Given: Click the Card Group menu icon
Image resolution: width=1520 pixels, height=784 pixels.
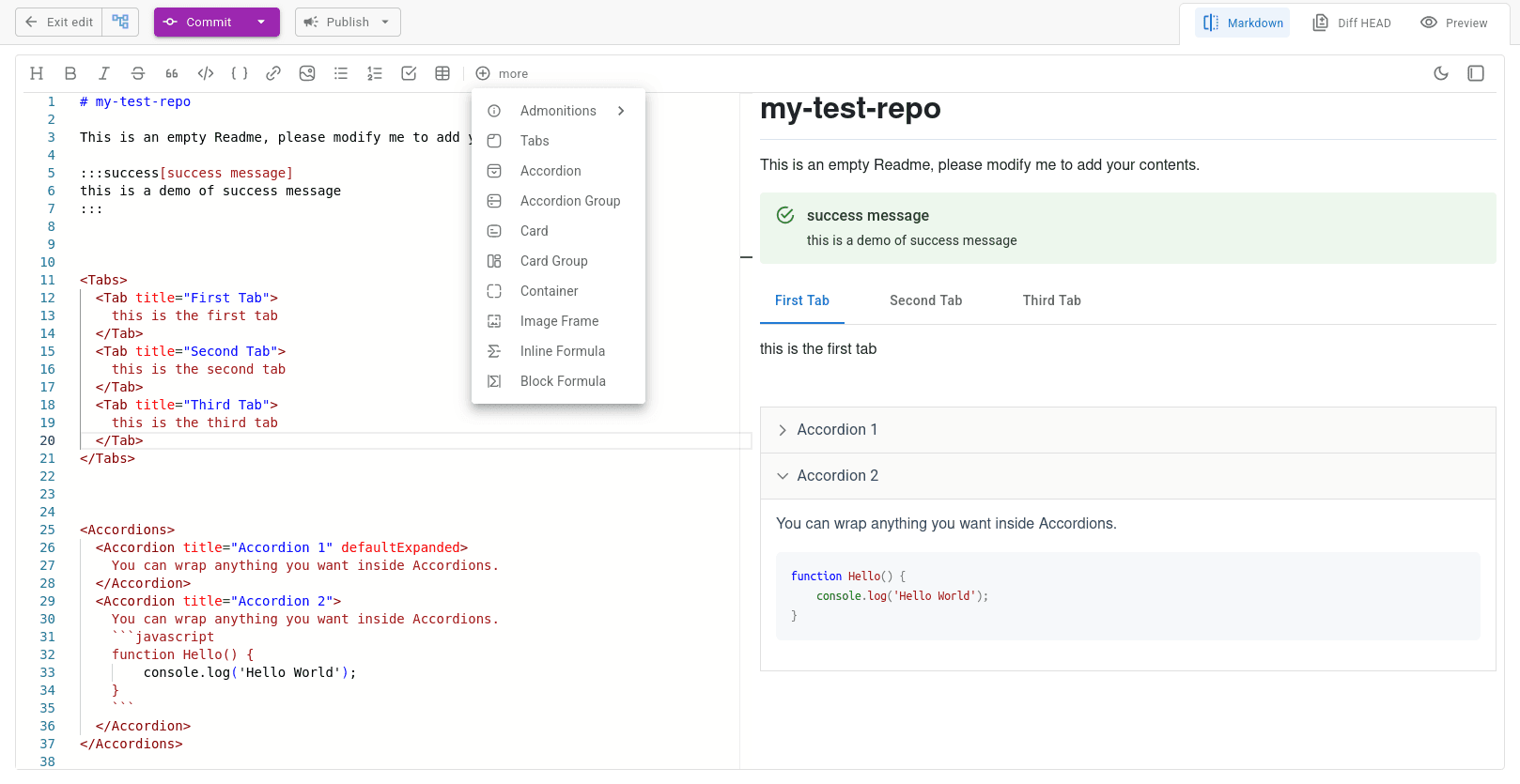Looking at the screenshot, I should (x=494, y=261).
